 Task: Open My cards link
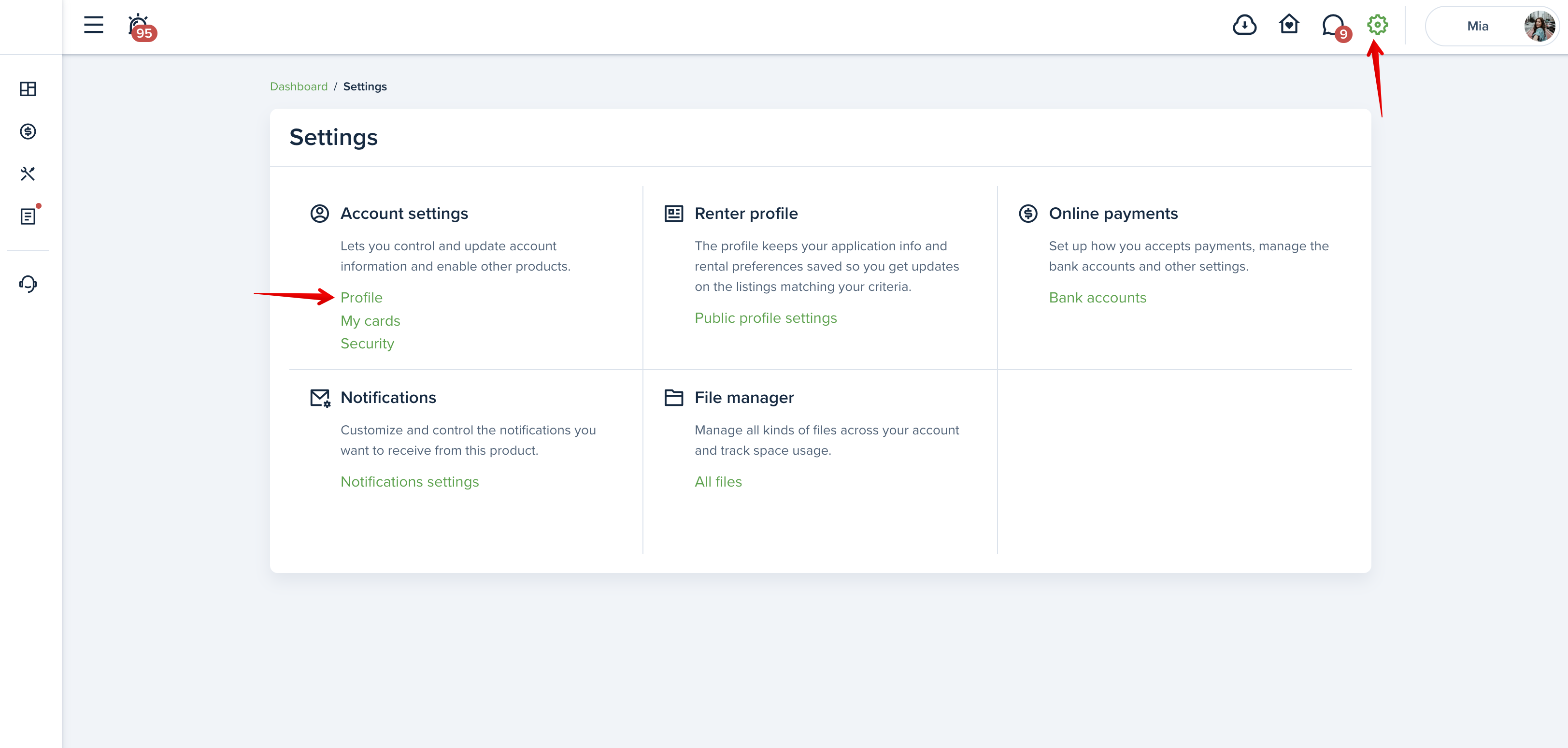(x=370, y=320)
